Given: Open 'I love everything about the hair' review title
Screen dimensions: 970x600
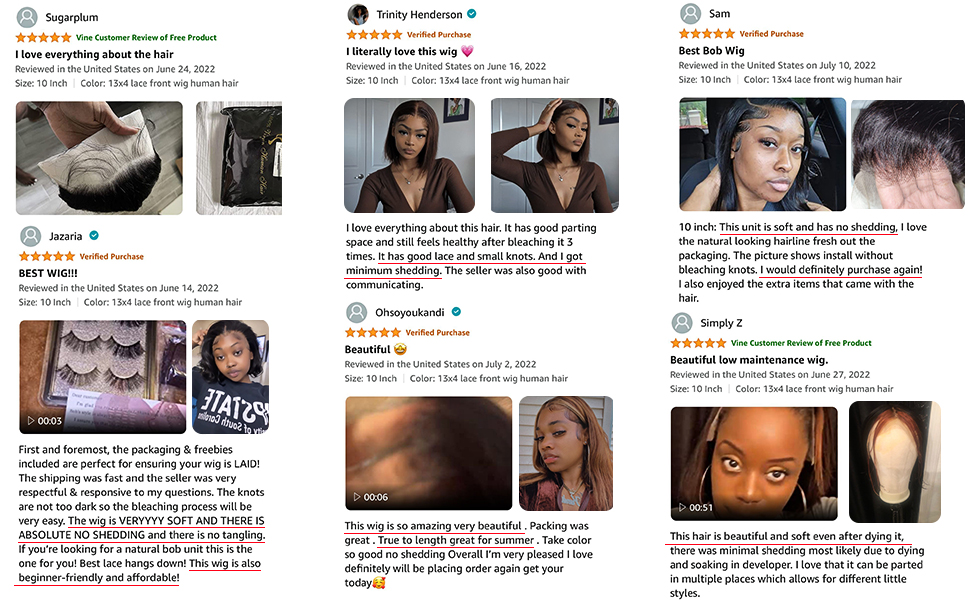Looking at the screenshot, I should [94, 54].
